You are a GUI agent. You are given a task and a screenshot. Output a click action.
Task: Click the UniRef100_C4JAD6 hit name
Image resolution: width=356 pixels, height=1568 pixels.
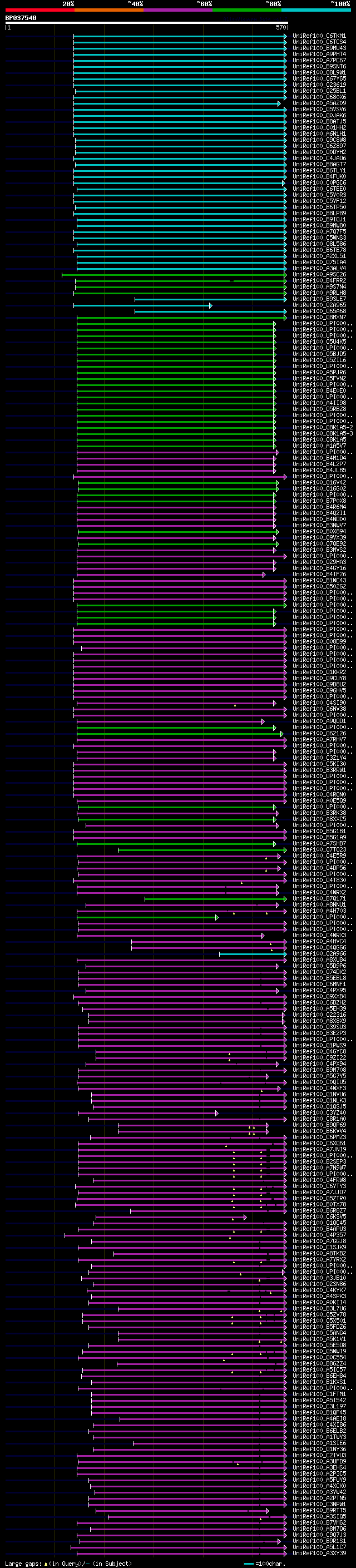pyautogui.click(x=319, y=159)
